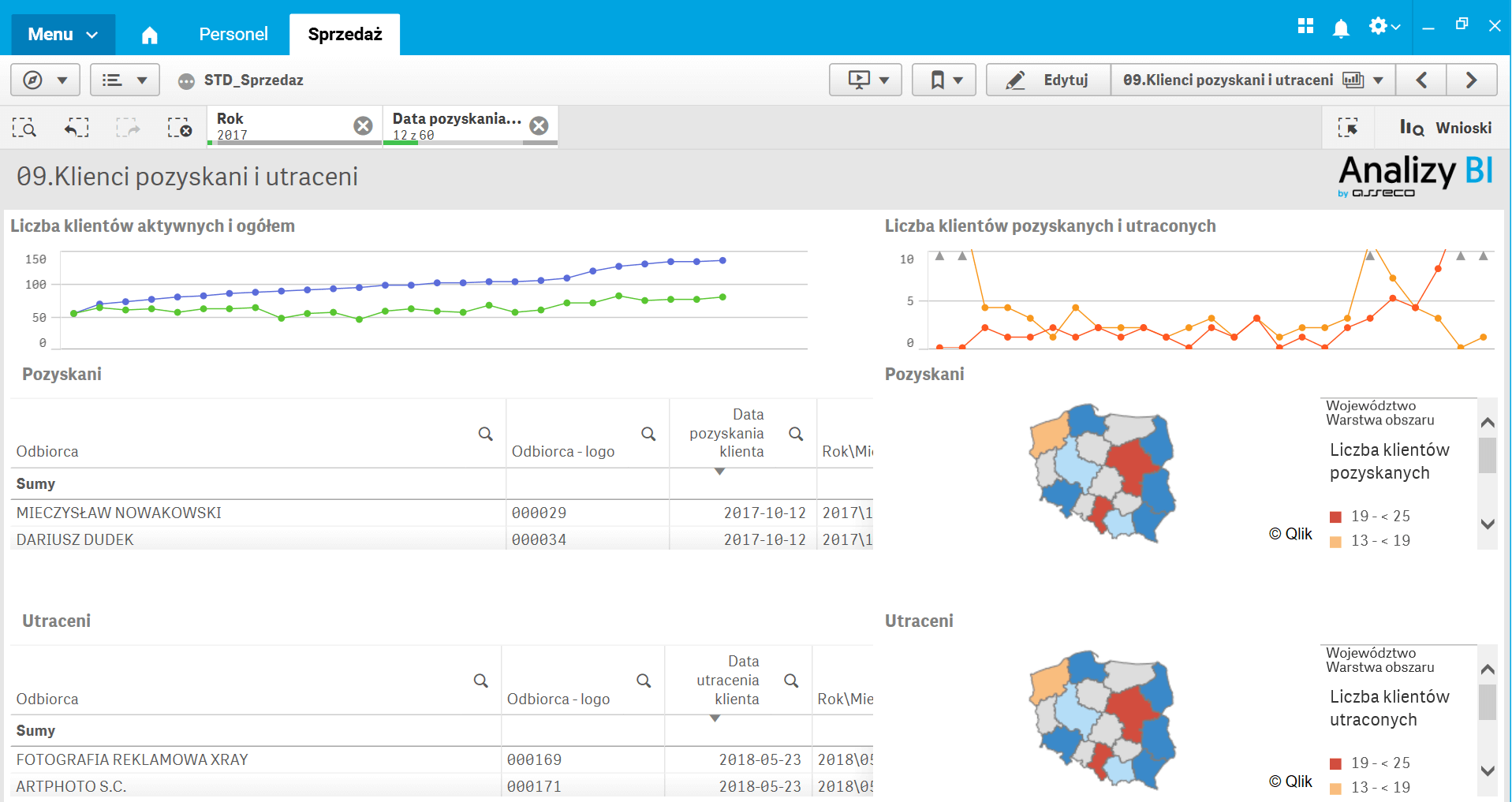
Task: Click orange region on Pozyskani map
Action: [x=1048, y=436]
